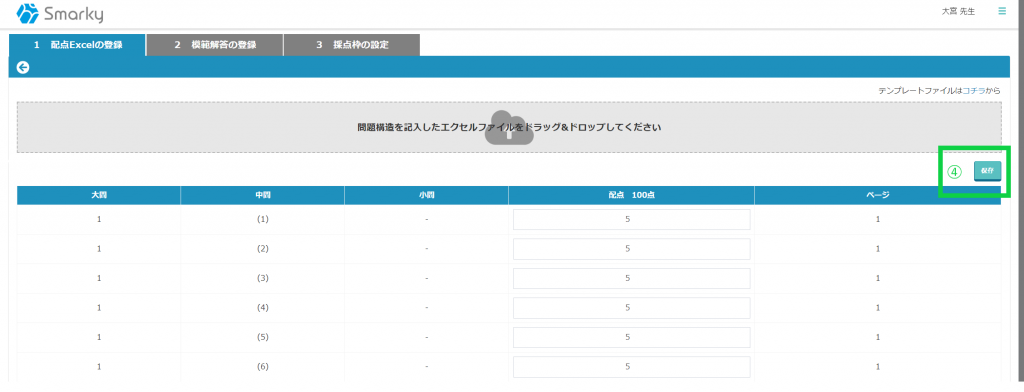Image resolution: width=1024 pixels, height=392 pixels.
Task: Click the 配点 100点 column header
Action: 632,195
